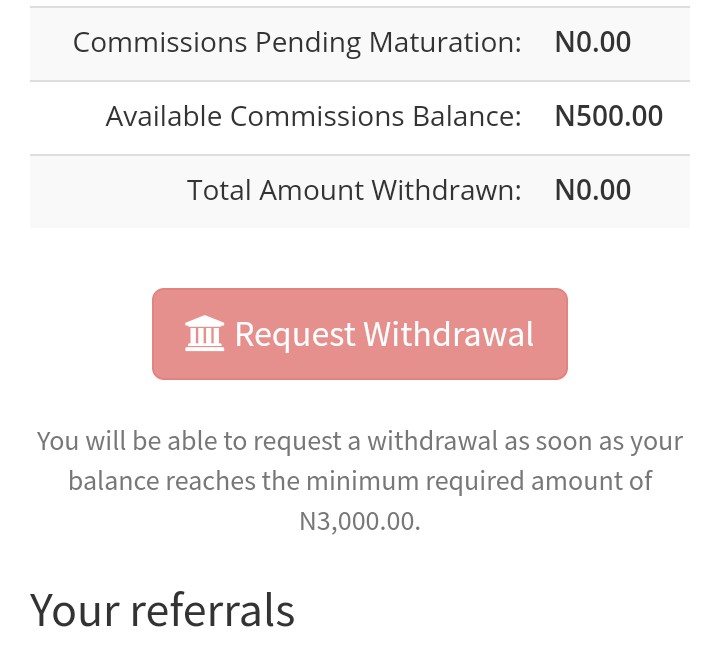The width and height of the screenshot is (720, 652).
Task: Select the Available Commissions Balance label
Action: point(313,116)
